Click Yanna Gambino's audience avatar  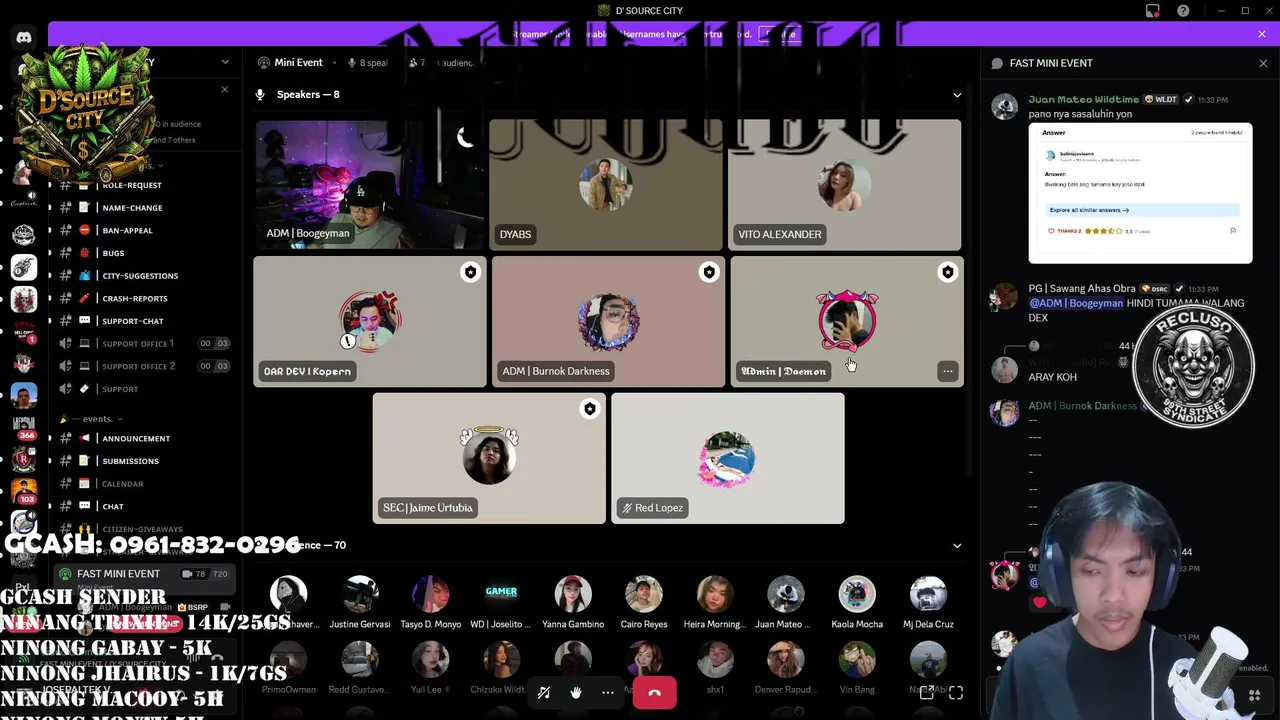pyautogui.click(x=573, y=595)
